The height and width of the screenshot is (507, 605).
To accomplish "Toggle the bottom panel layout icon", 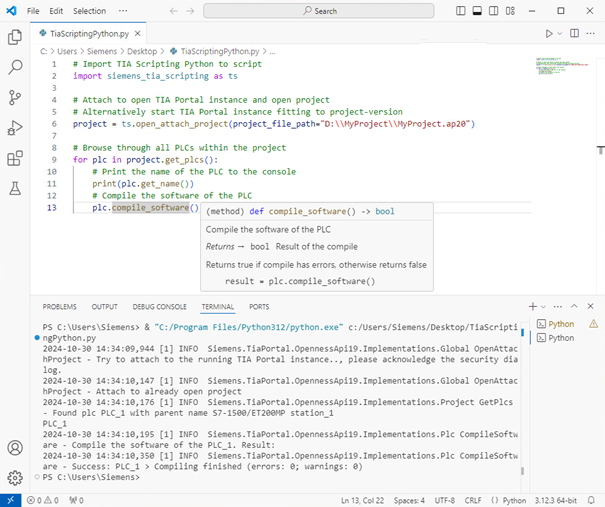I will point(477,11).
